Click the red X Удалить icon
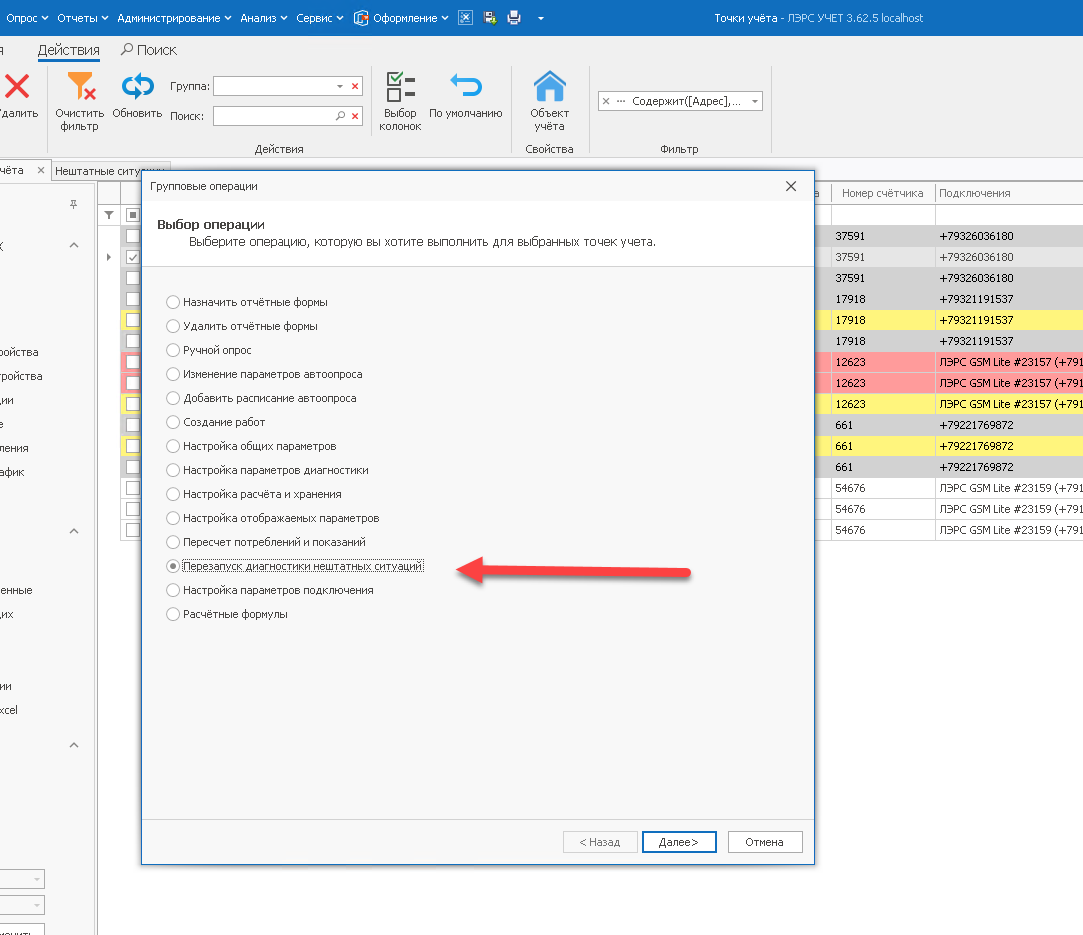Screen dimensions: 1083x935 click(x=17, y=87)
